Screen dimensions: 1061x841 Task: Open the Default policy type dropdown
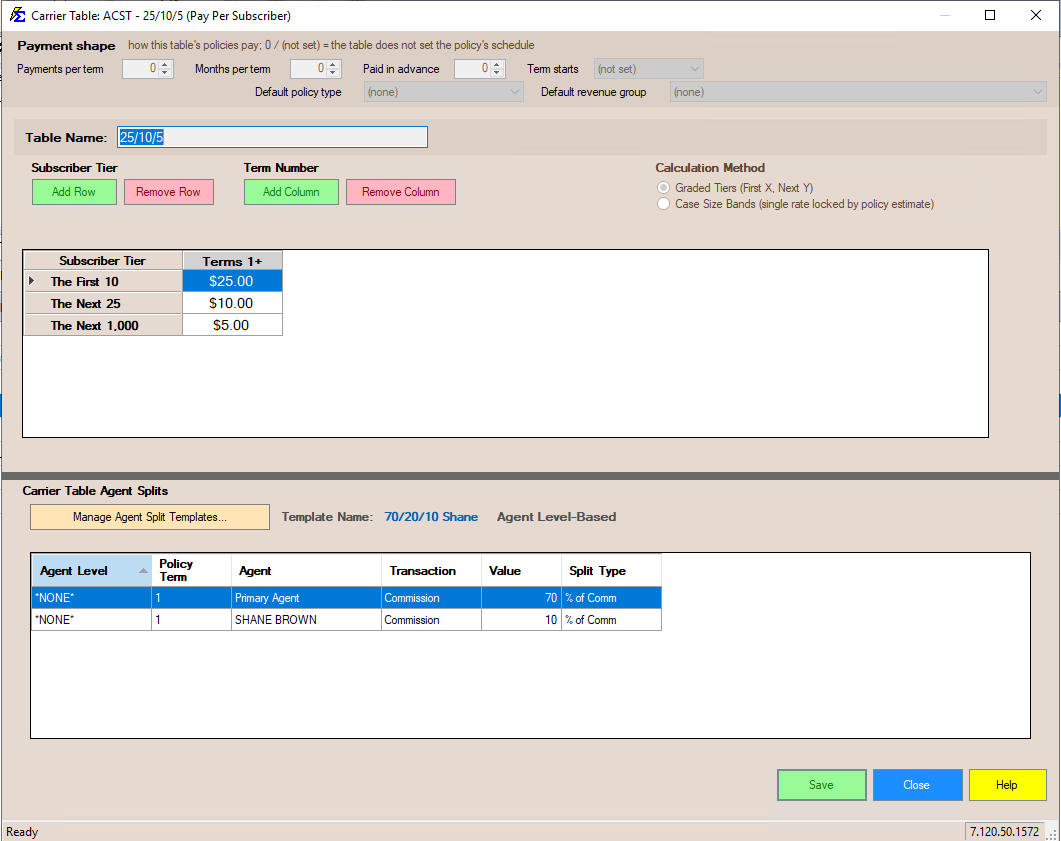click(x=515, y=92)
